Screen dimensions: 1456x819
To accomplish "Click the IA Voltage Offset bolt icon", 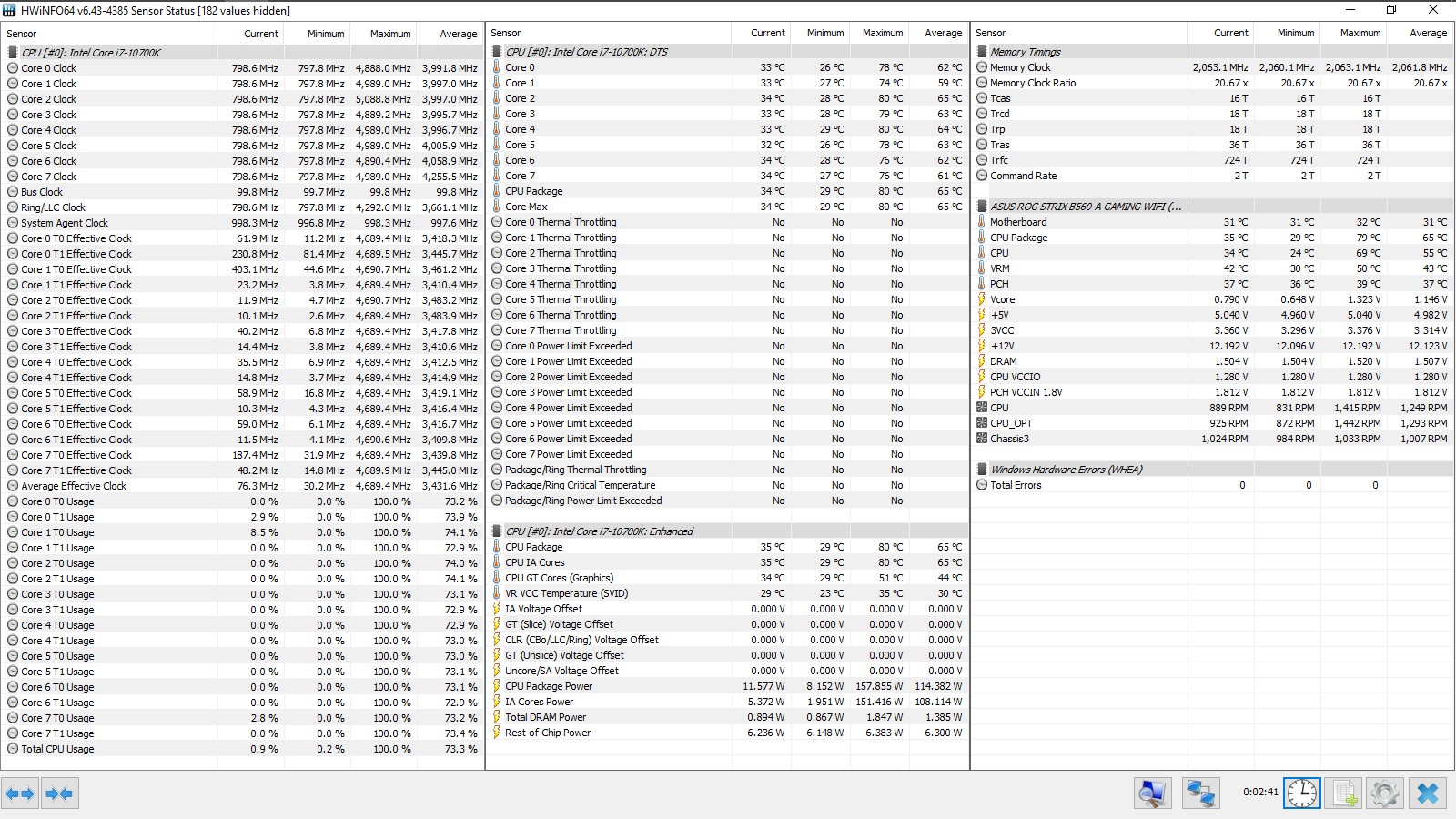I will (497, 609).
